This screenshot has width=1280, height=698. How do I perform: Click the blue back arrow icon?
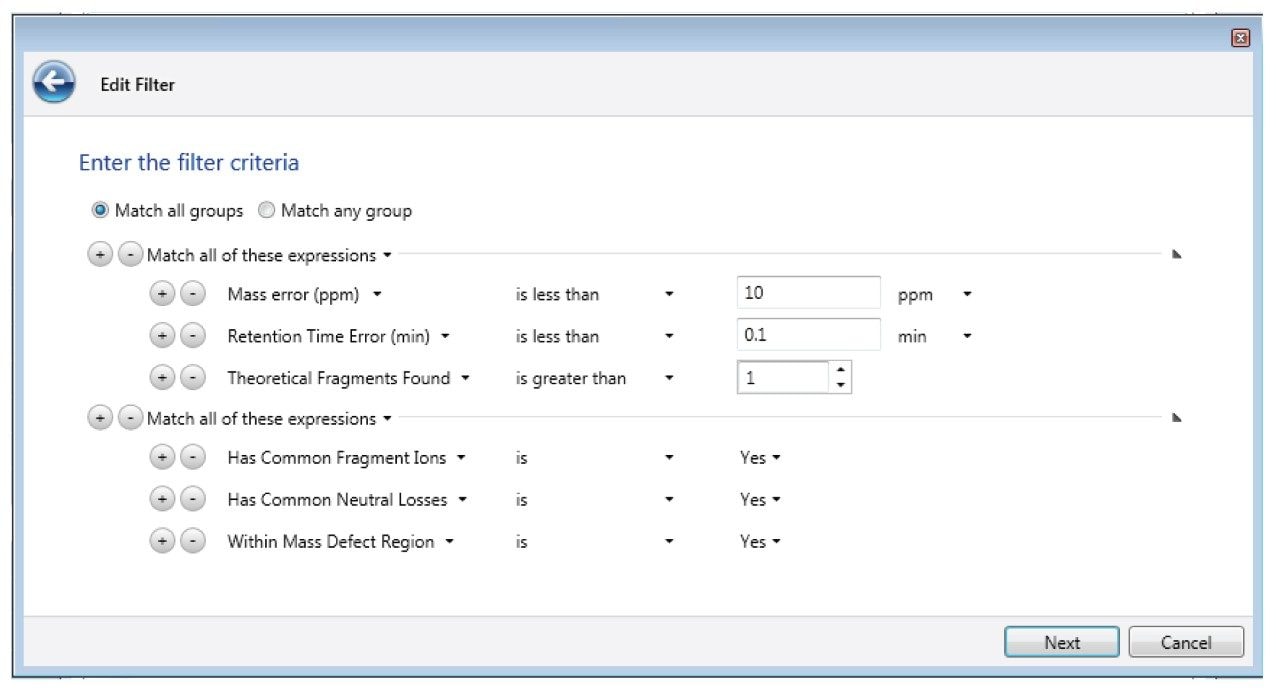tap(54, 84)
